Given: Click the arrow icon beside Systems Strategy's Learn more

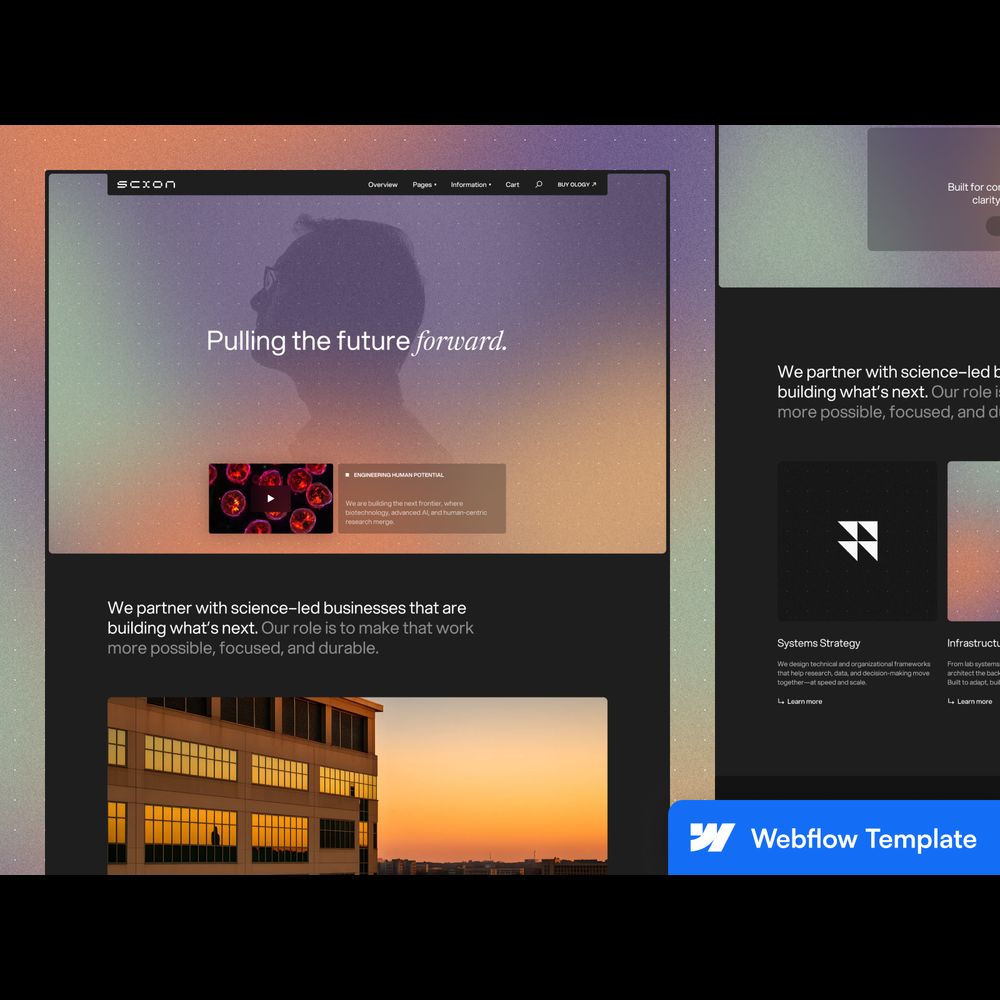Looking at the screenshot, I should point(781,702).
